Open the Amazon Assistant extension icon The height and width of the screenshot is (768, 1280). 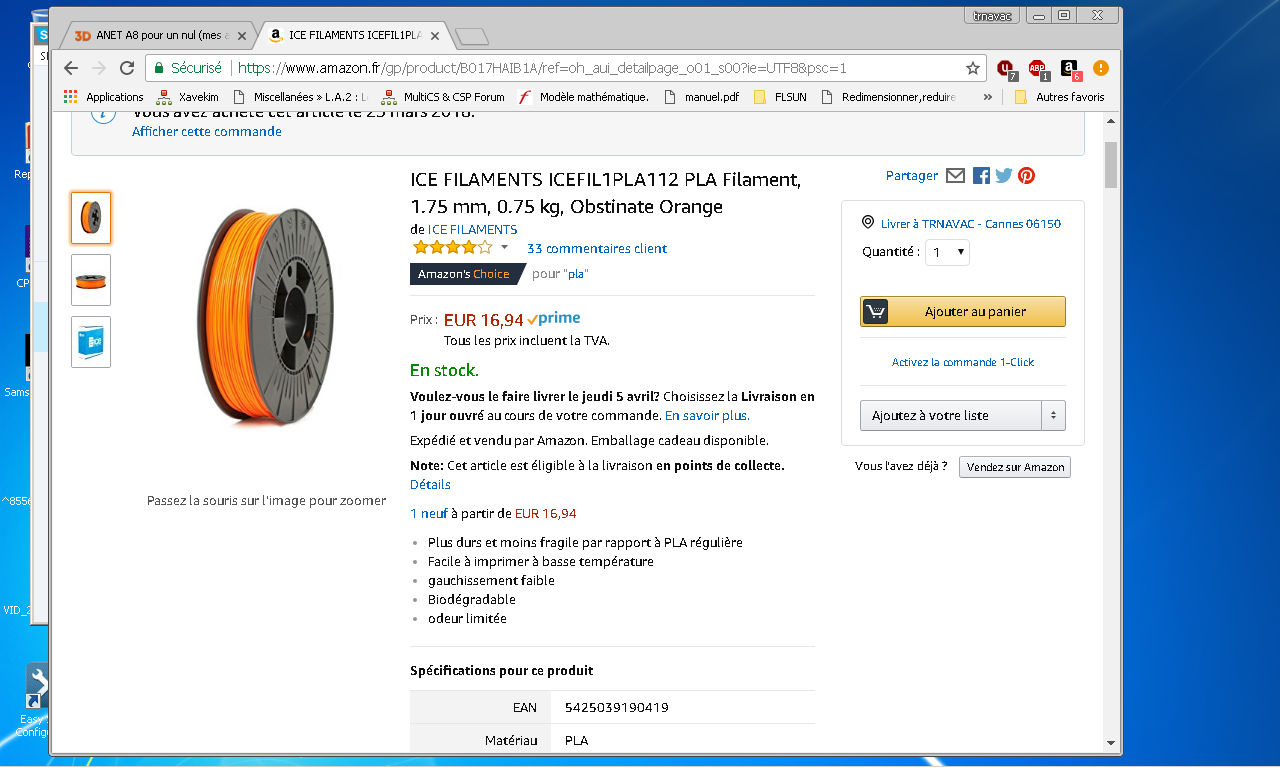point(1070,68)
